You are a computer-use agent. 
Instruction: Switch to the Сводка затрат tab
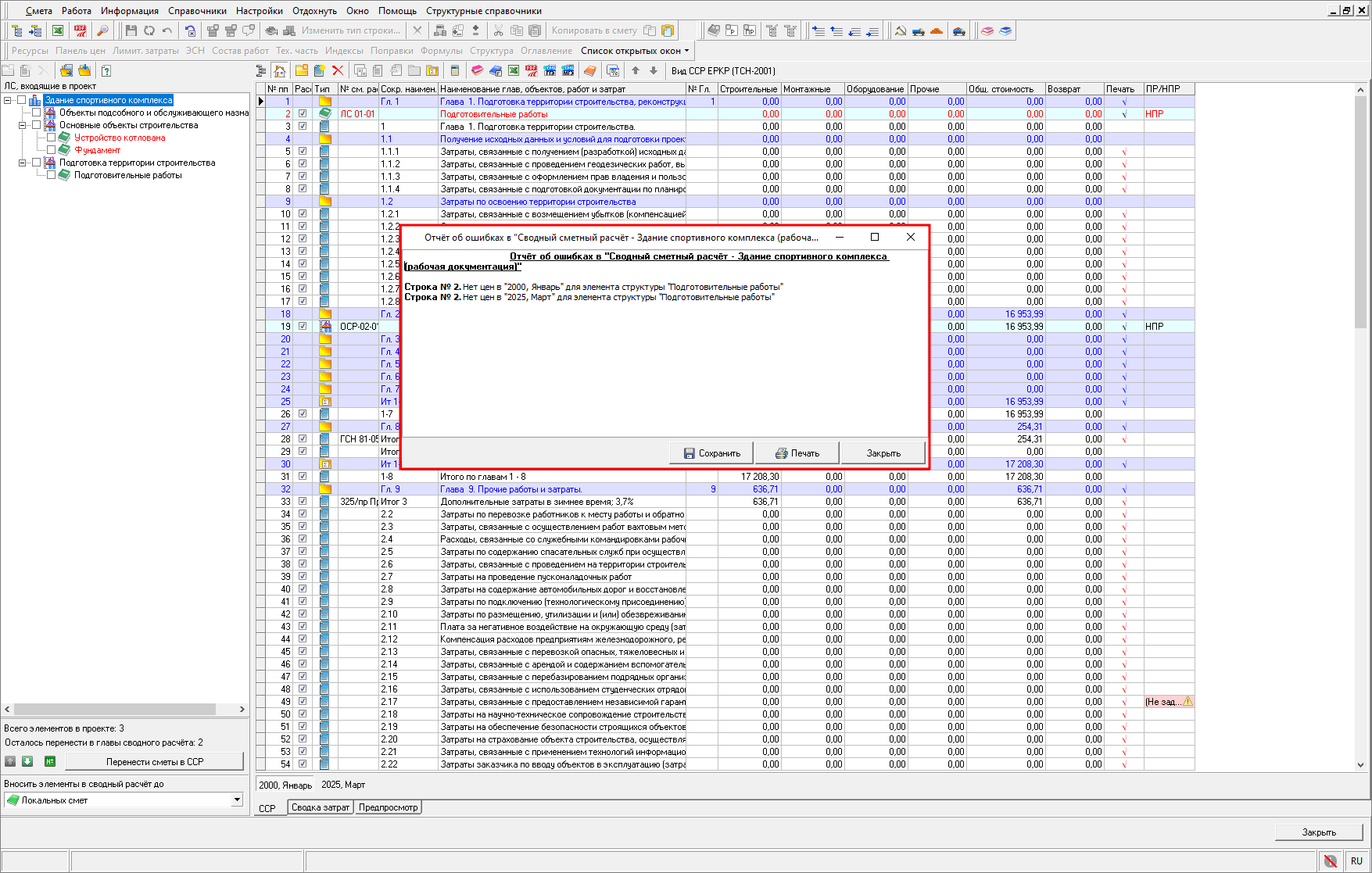[320, 807]
